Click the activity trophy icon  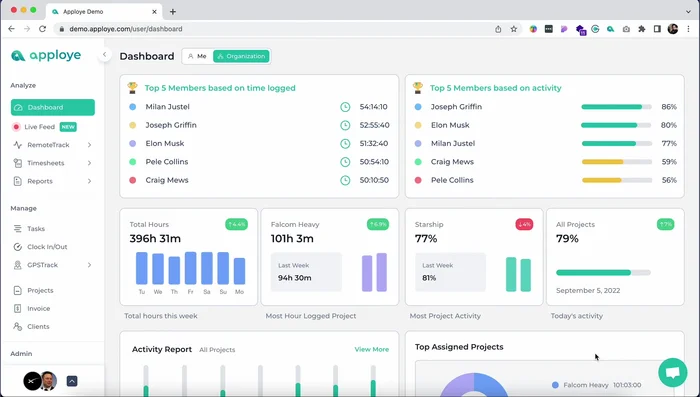point(417,88)
